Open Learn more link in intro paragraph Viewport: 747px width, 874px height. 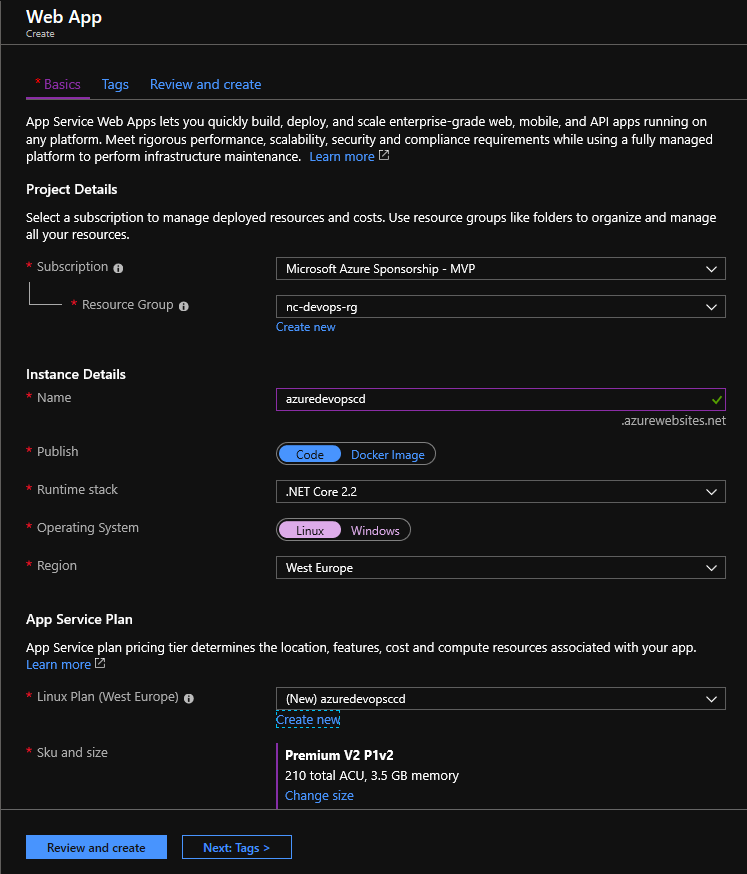click(342, 157)
